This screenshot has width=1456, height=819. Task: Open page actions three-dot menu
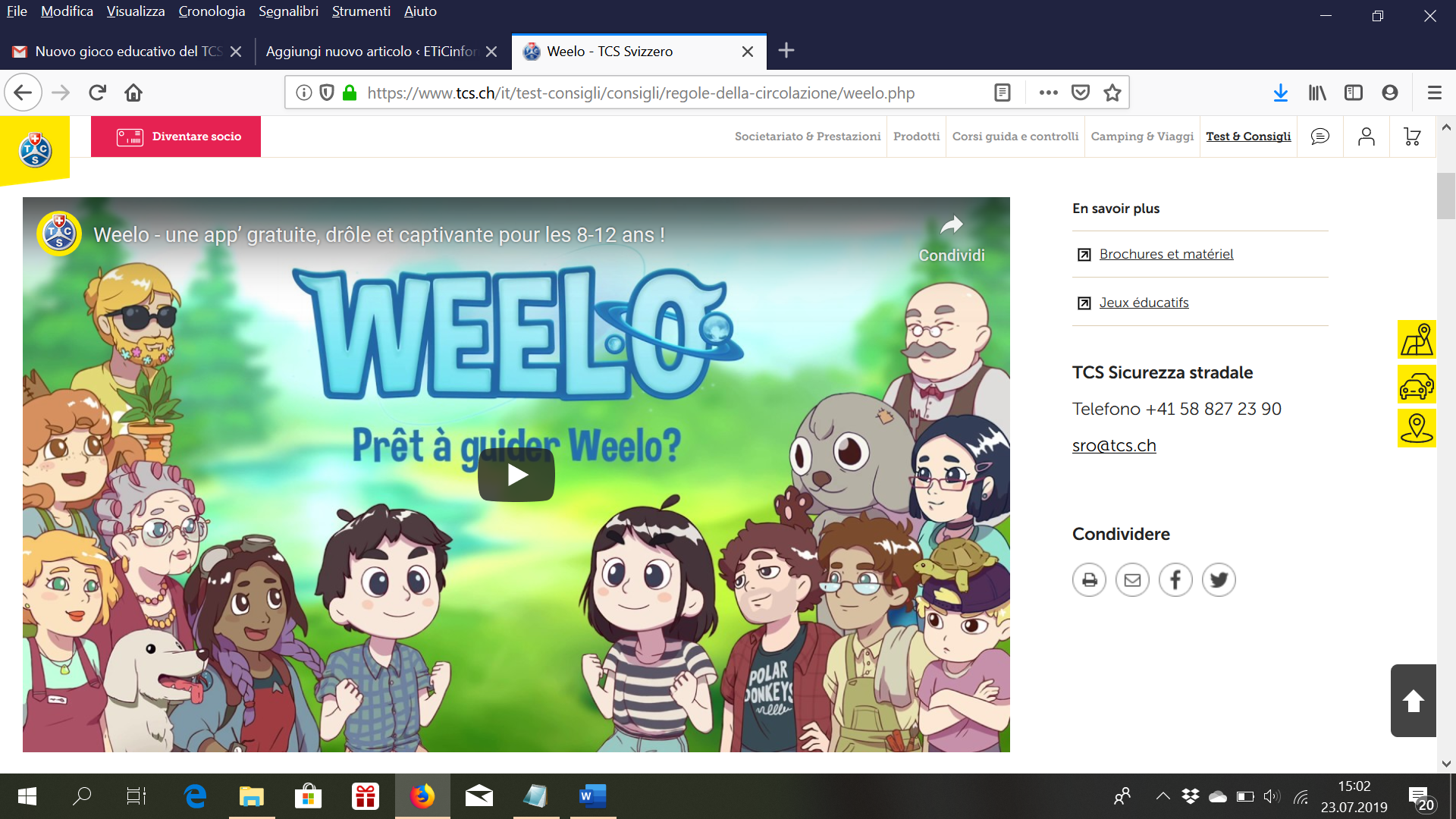(x=1049, y=93)
